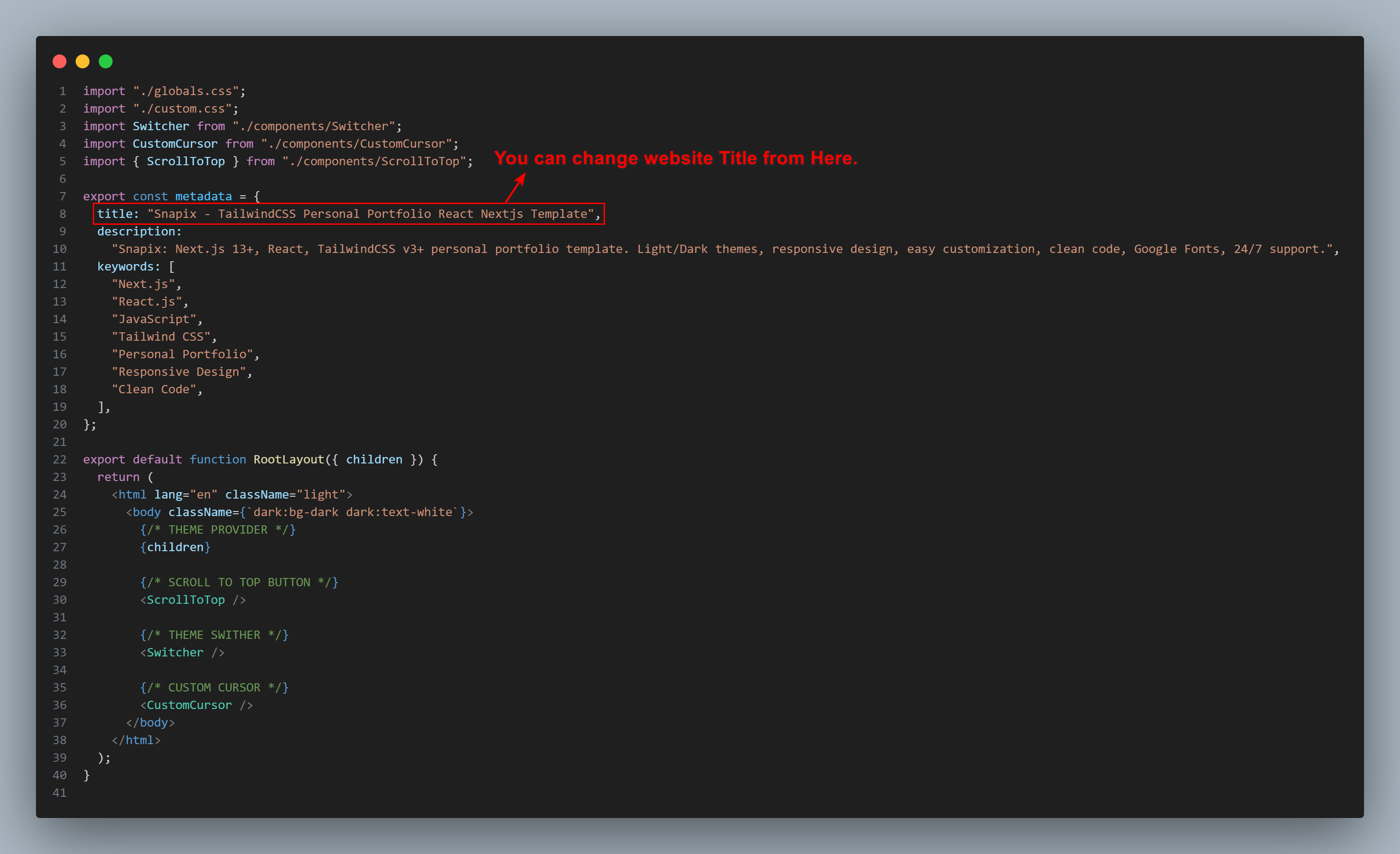The image size is (1400, 854).
Task: Click the <CustomCursor /> component tag
Action: click(197, 705)
